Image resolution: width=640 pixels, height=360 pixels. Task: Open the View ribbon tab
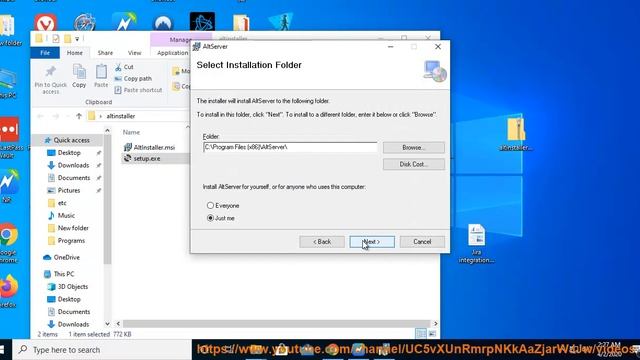[x=134, y=53]
